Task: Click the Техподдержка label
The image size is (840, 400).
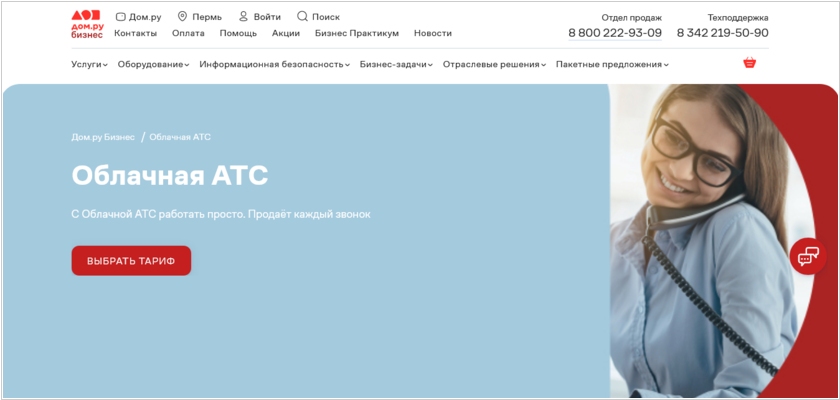Action: (738, 18)
